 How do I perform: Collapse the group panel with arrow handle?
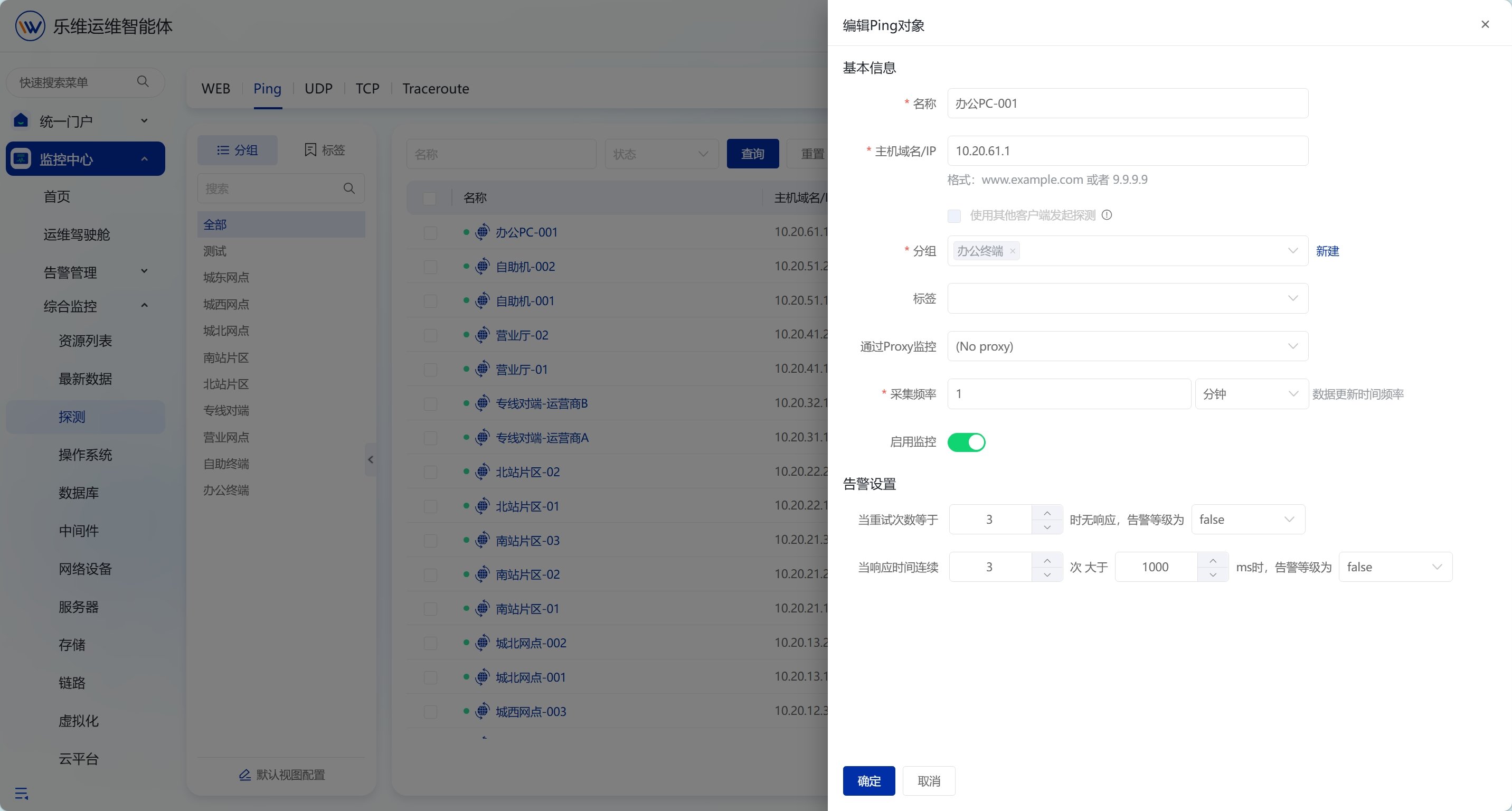[x=371, y=459]
